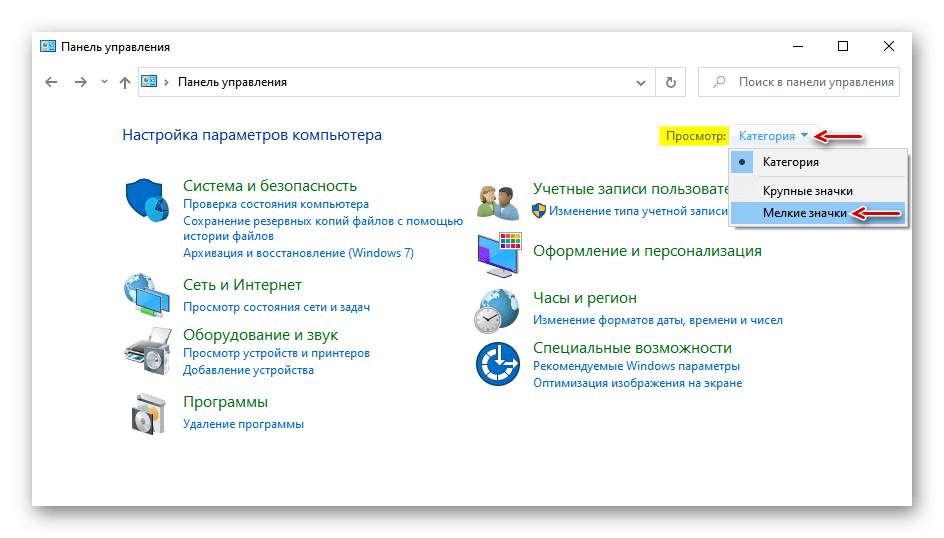Click the breadcrumb chevron before Панель управления
Image resolution: width=944 pixels, height=538 pixels.
pos(167,82)
